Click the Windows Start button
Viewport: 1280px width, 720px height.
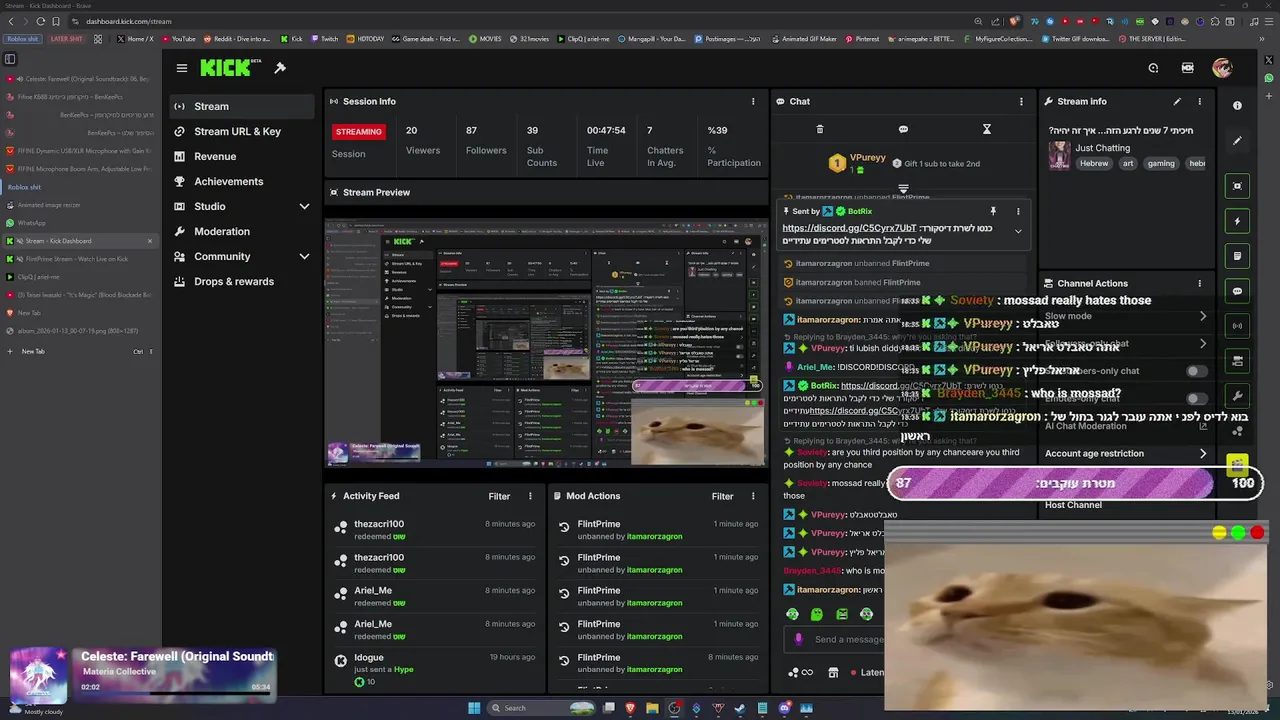[x=474, y=708]
